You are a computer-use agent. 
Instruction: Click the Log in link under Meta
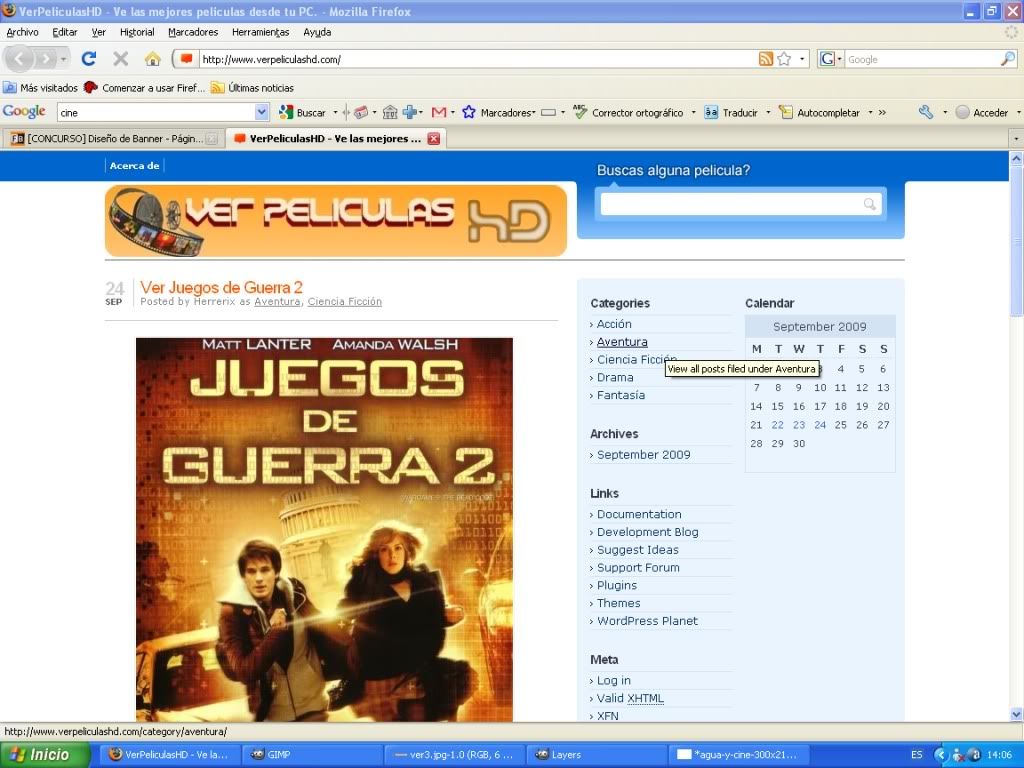click(614, 680)
